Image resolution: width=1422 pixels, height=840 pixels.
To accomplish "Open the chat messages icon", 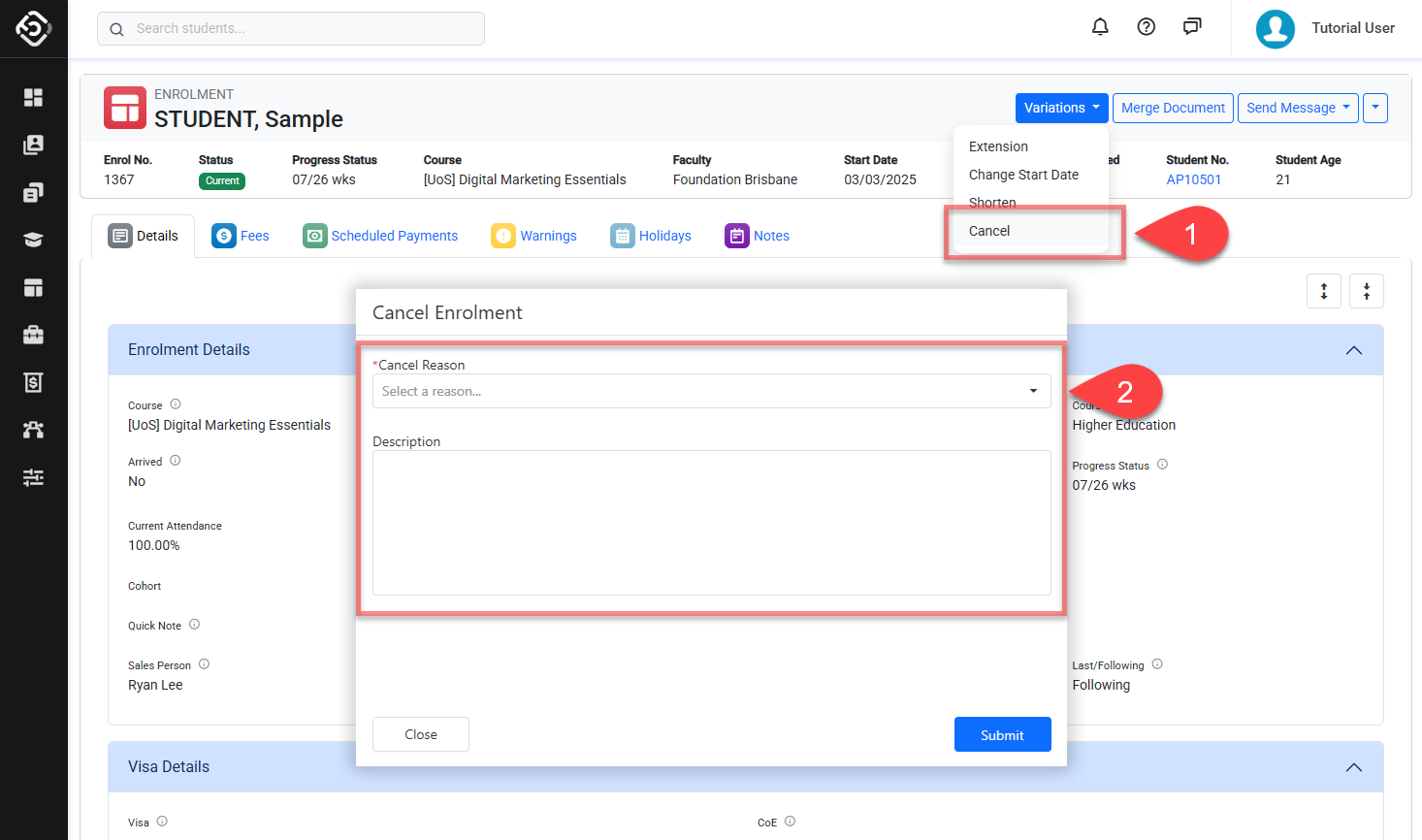I will click(x=1192, y=27).
